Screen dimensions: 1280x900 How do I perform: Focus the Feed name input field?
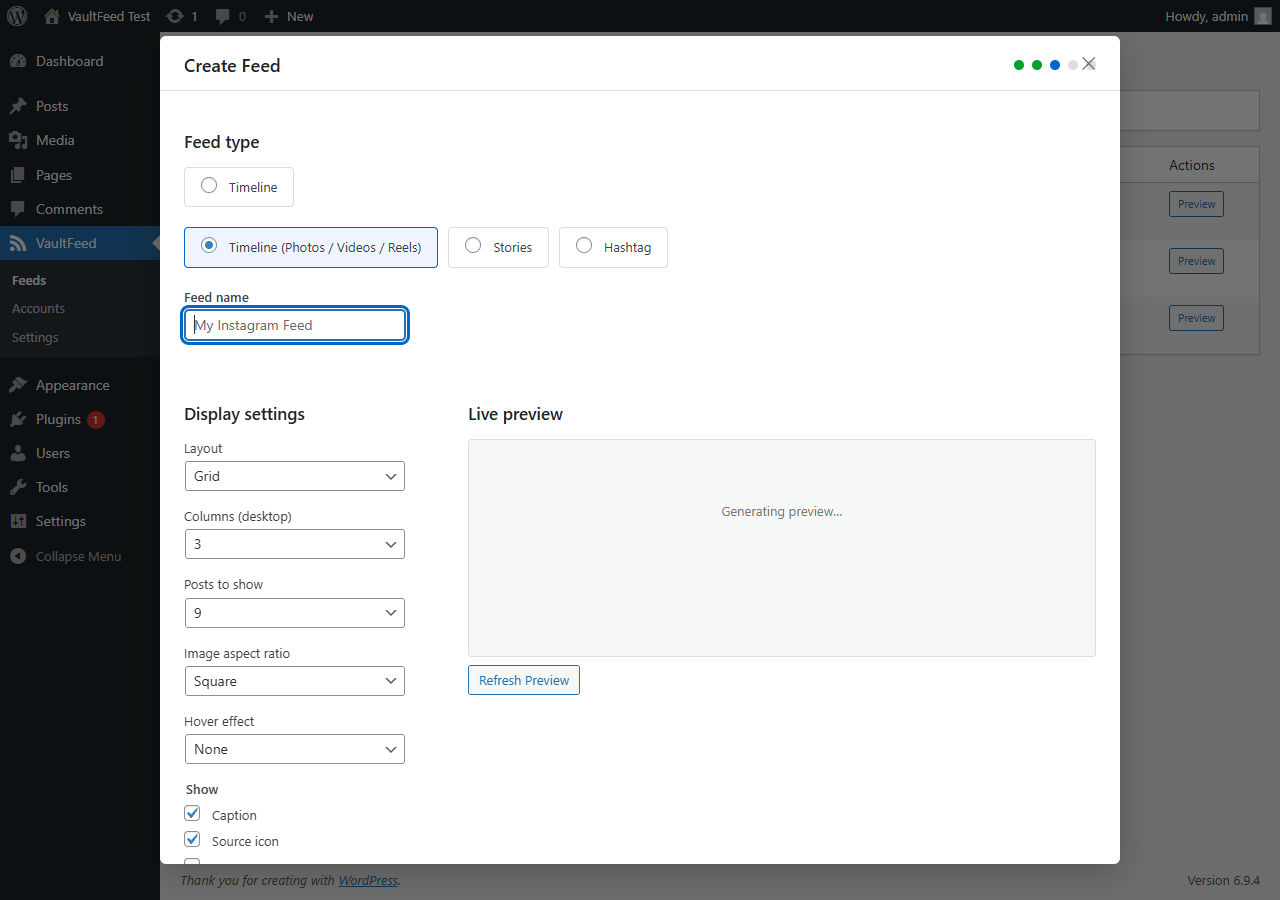[x=295, y=325]
